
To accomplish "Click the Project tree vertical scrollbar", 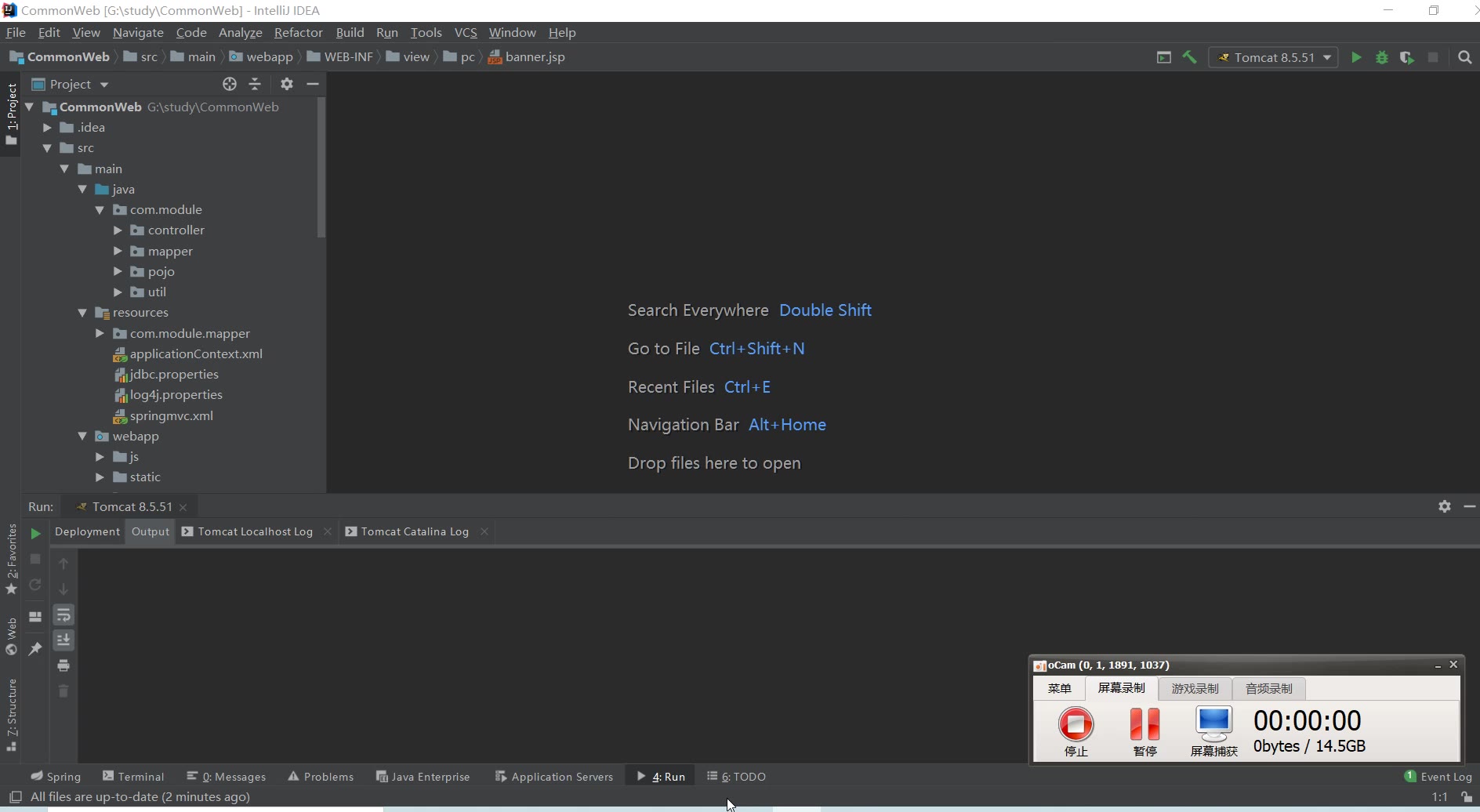I will point(321,169).
